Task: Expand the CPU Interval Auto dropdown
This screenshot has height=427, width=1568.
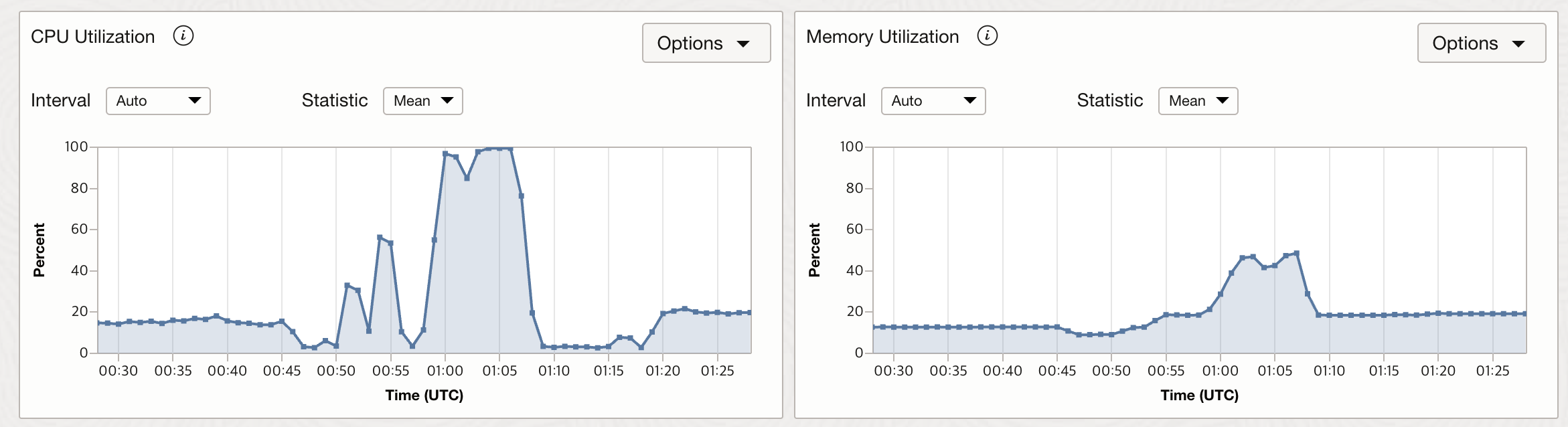Action: point(158,101)
